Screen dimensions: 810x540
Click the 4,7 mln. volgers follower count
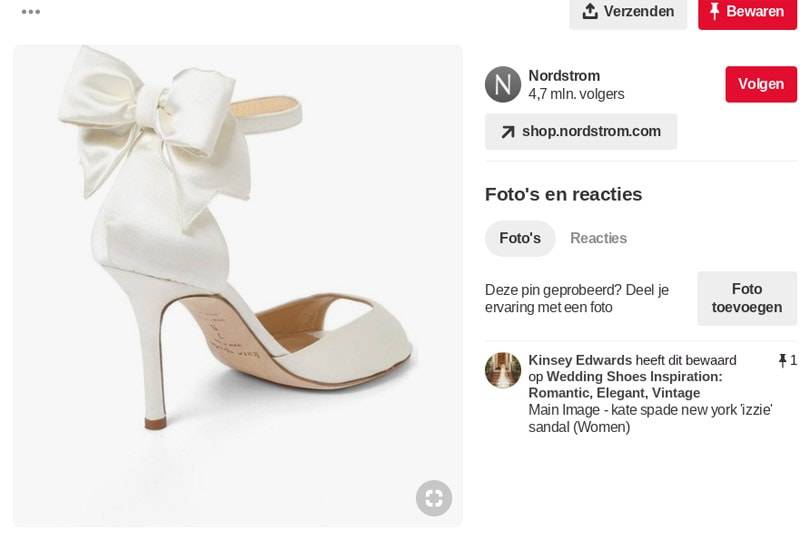coord(576,94)
